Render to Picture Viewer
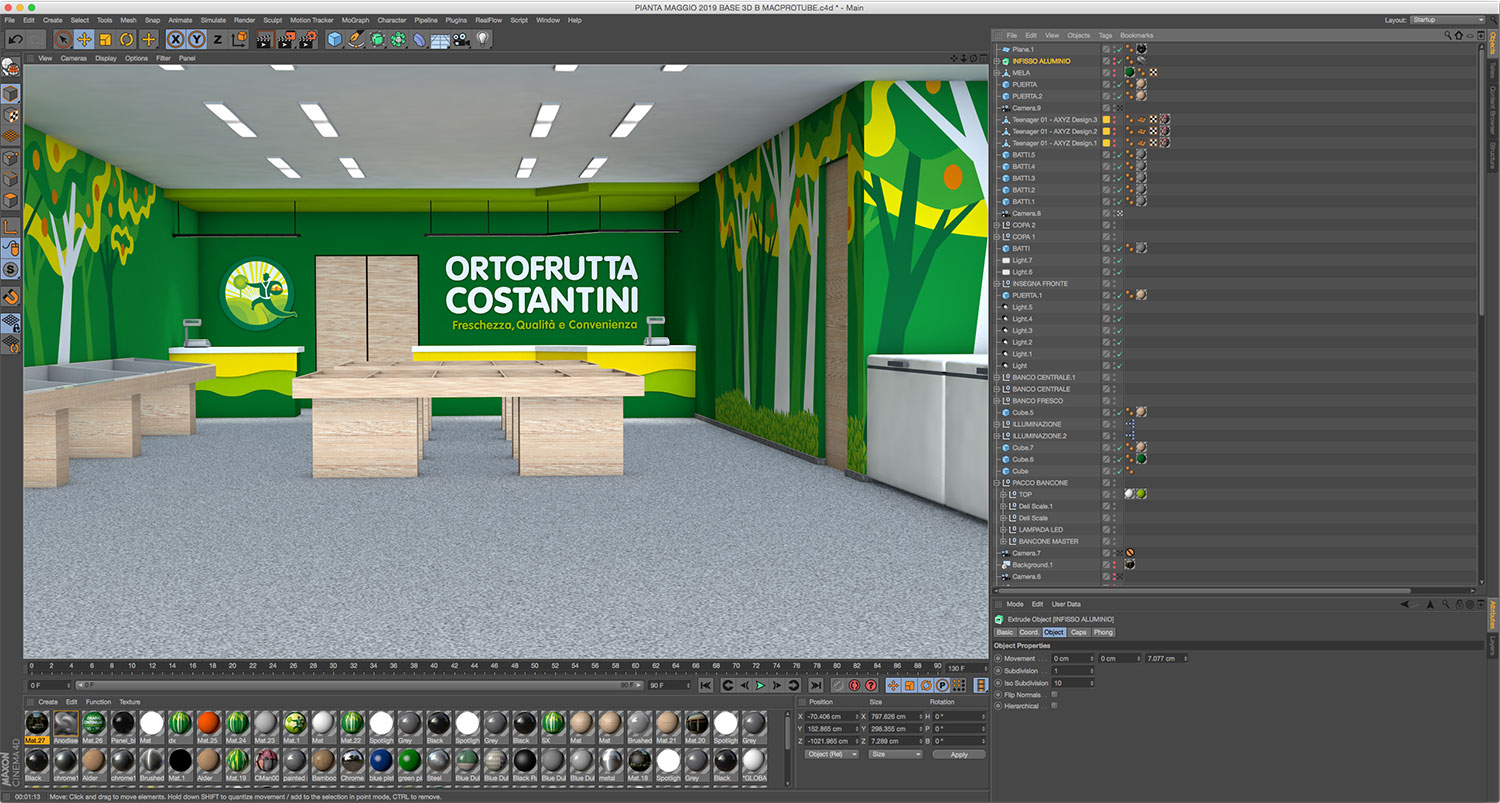This screenshot has width=1500, height=803. click(287, 39)
